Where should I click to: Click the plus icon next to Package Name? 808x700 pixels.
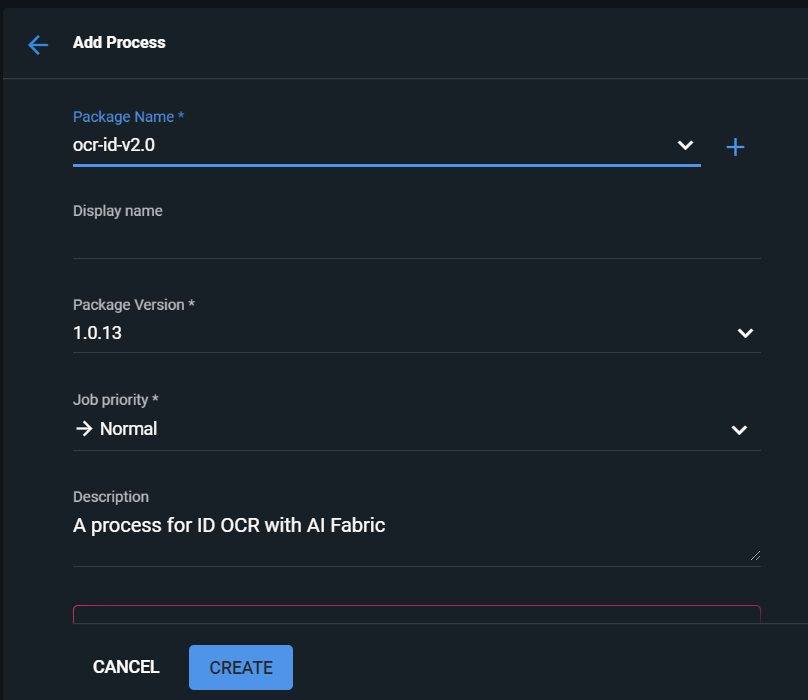(735, 147)
